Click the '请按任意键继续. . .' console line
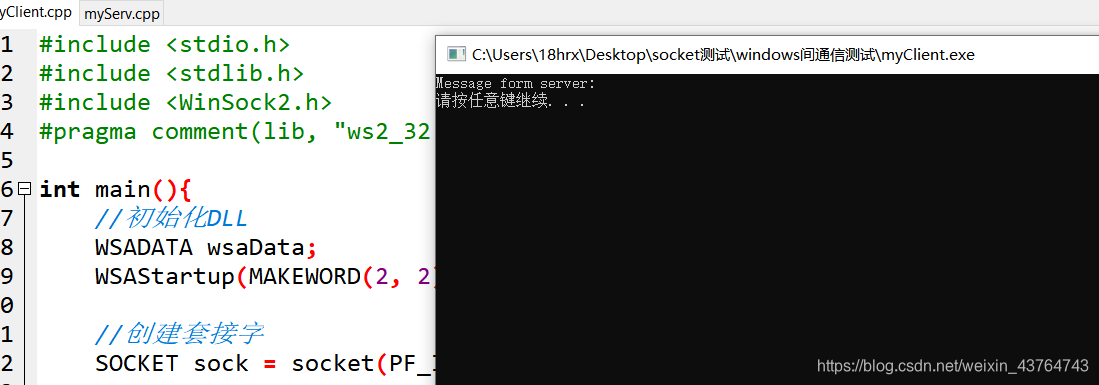This screenshot has width=1099, height=385. [x=510, y=101]
